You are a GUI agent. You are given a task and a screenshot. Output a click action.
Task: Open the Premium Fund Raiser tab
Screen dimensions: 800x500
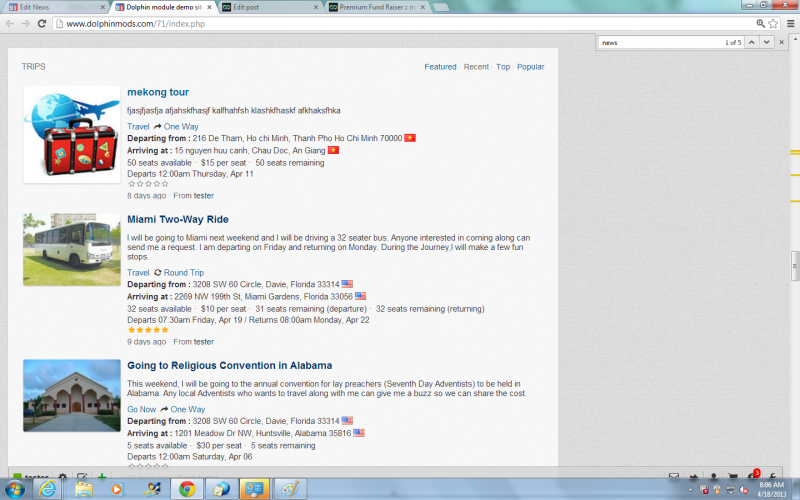pyautogui.click(x=375, y=7)
